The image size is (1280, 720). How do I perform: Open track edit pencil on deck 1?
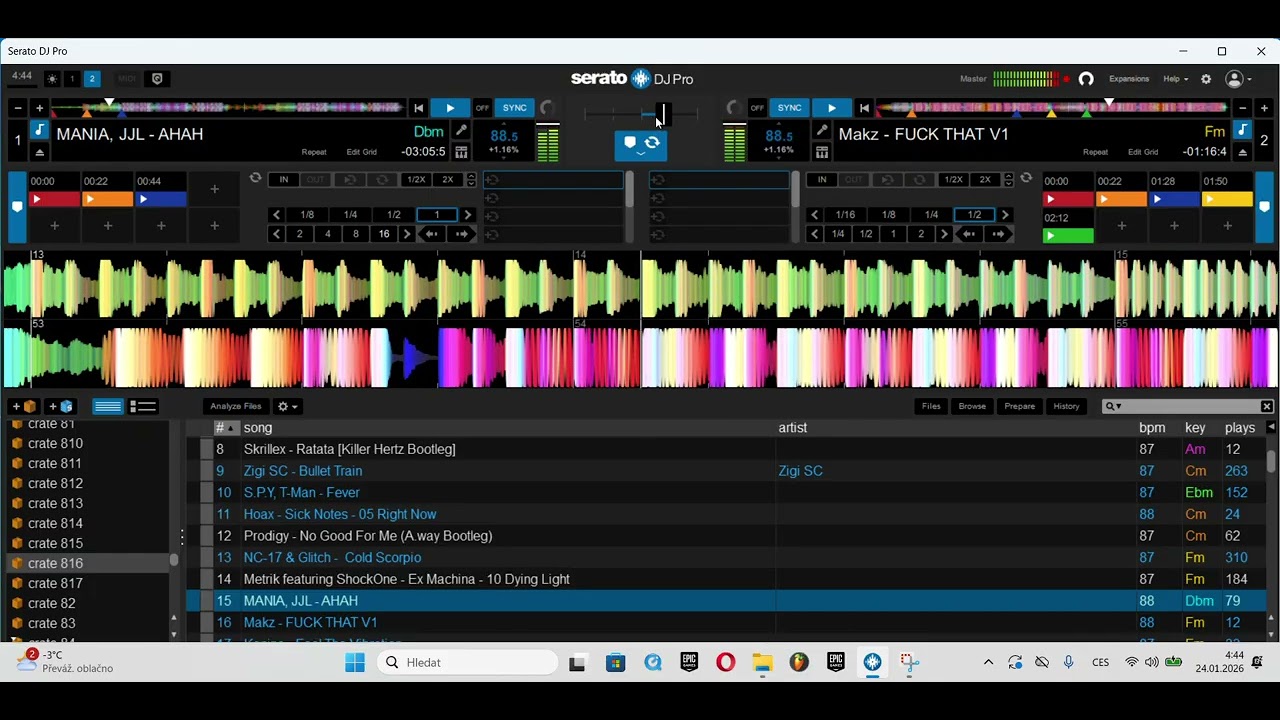tap(461, 130)
